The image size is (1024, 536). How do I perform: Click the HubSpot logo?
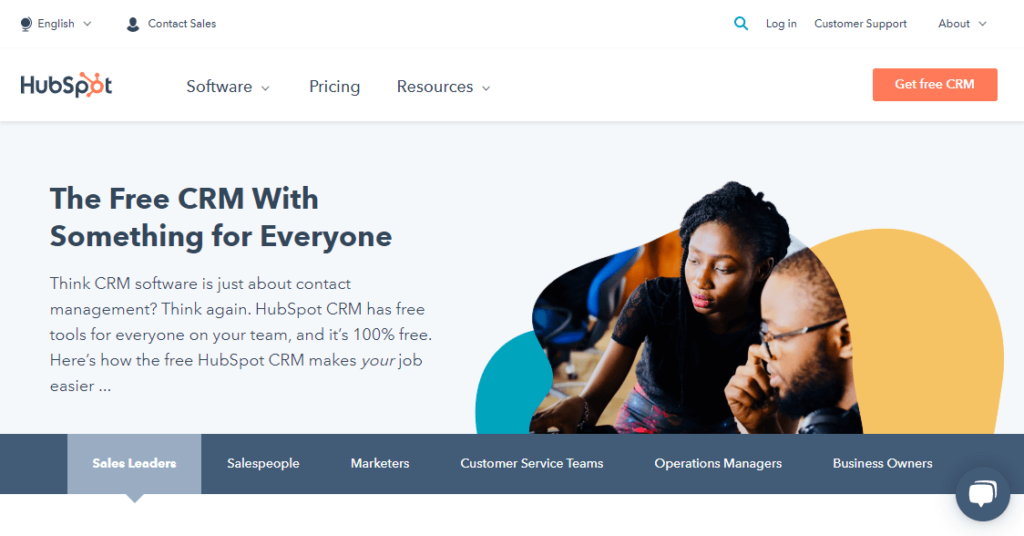[x=66, y=85]
